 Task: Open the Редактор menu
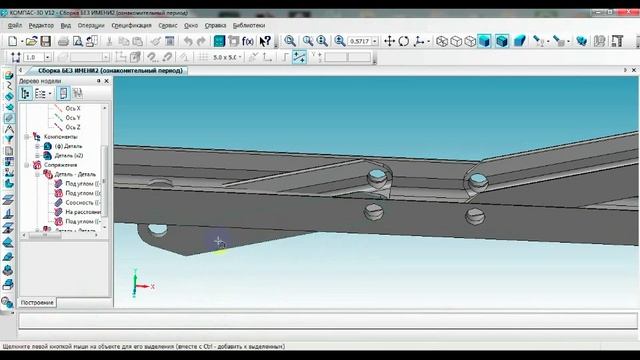[41, 25]
